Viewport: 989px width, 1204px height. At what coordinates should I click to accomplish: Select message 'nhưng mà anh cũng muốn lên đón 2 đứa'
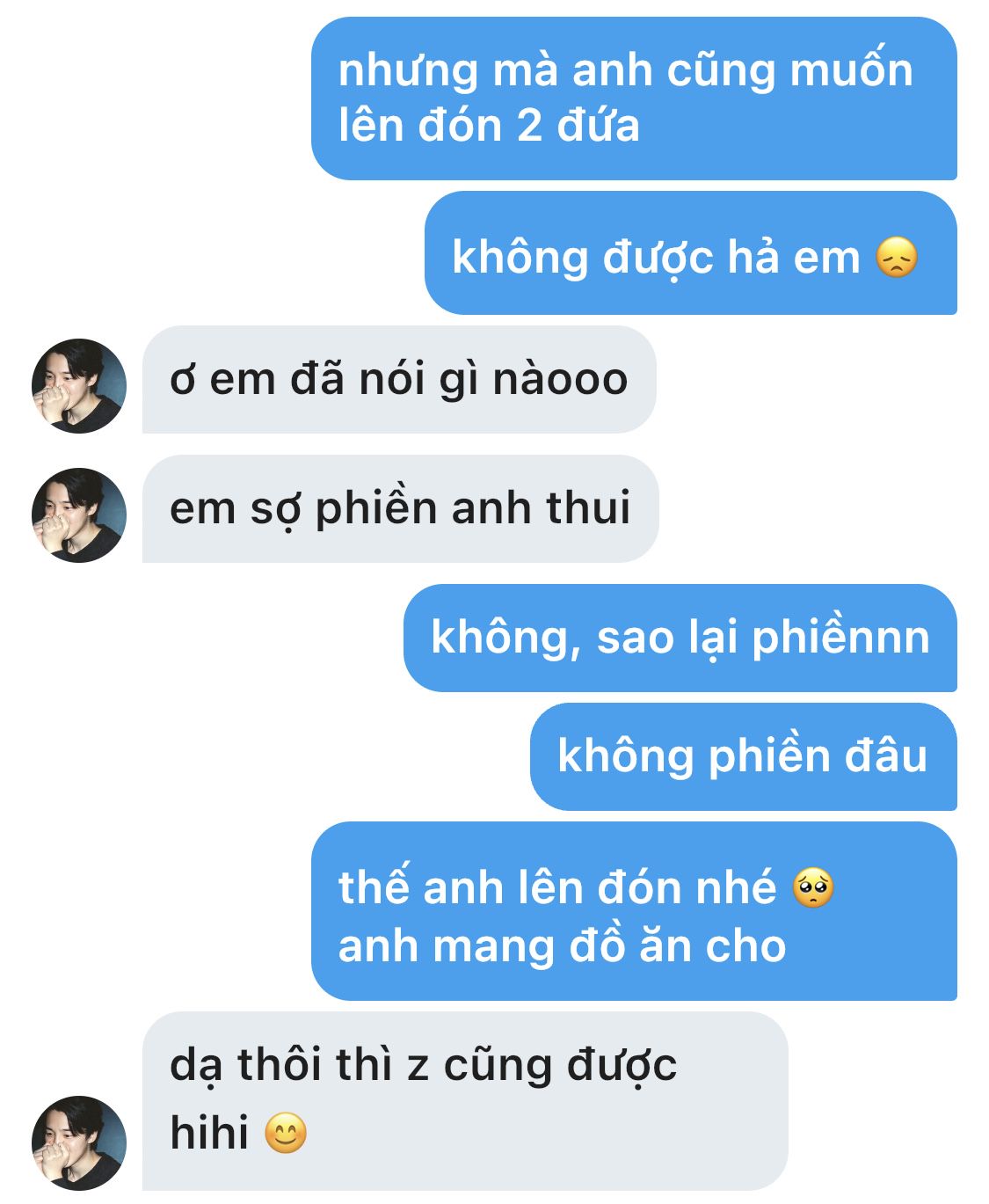coord(634,99)
